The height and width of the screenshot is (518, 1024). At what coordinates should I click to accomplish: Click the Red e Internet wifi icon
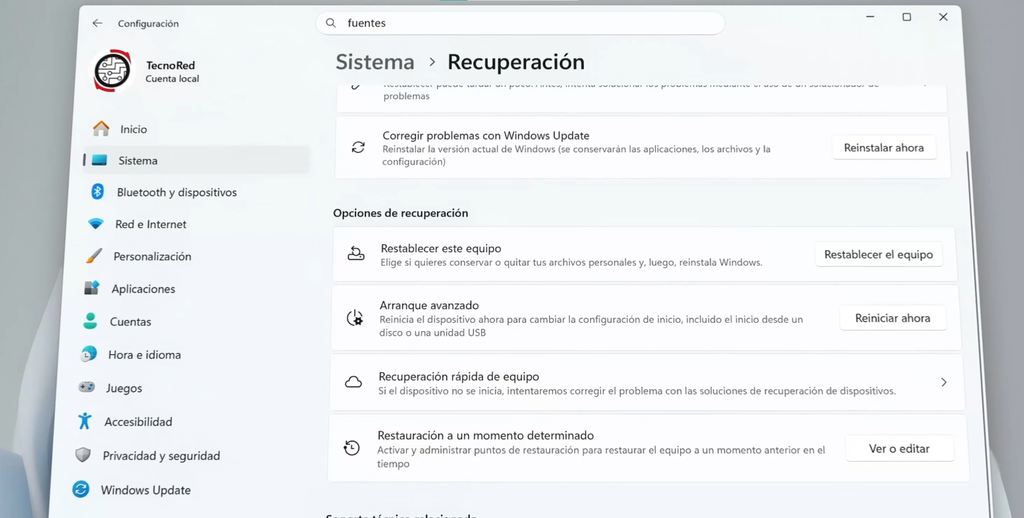(x=96, y=223)
